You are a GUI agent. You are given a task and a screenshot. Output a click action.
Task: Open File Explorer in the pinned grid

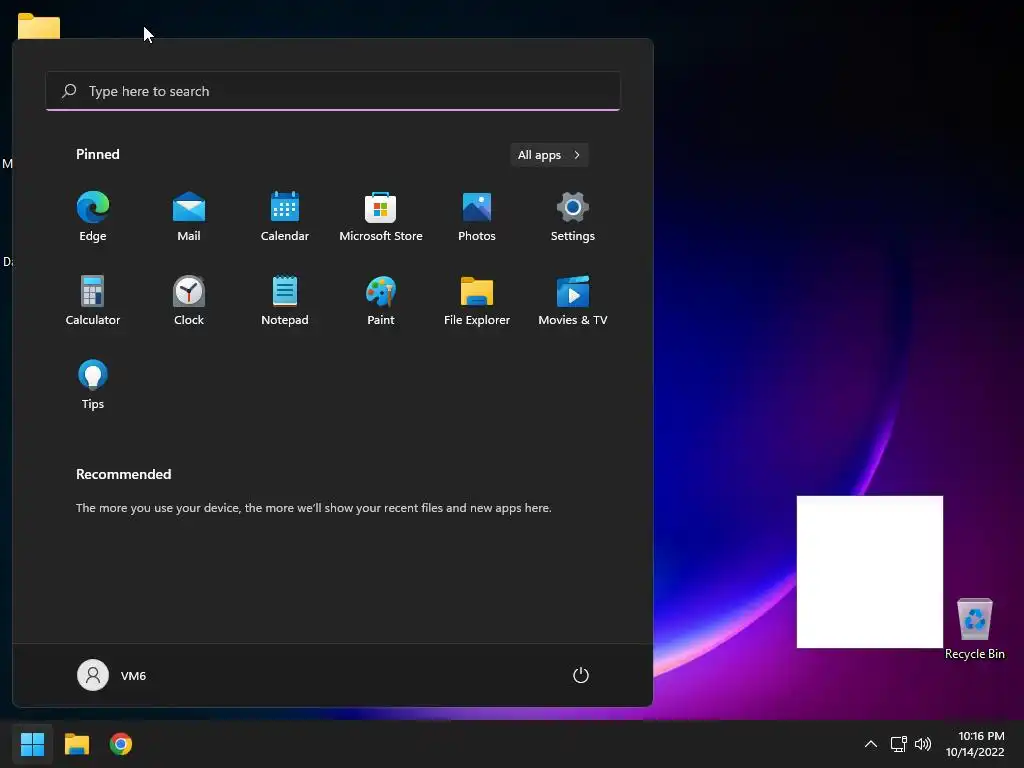tap(477, 301)
